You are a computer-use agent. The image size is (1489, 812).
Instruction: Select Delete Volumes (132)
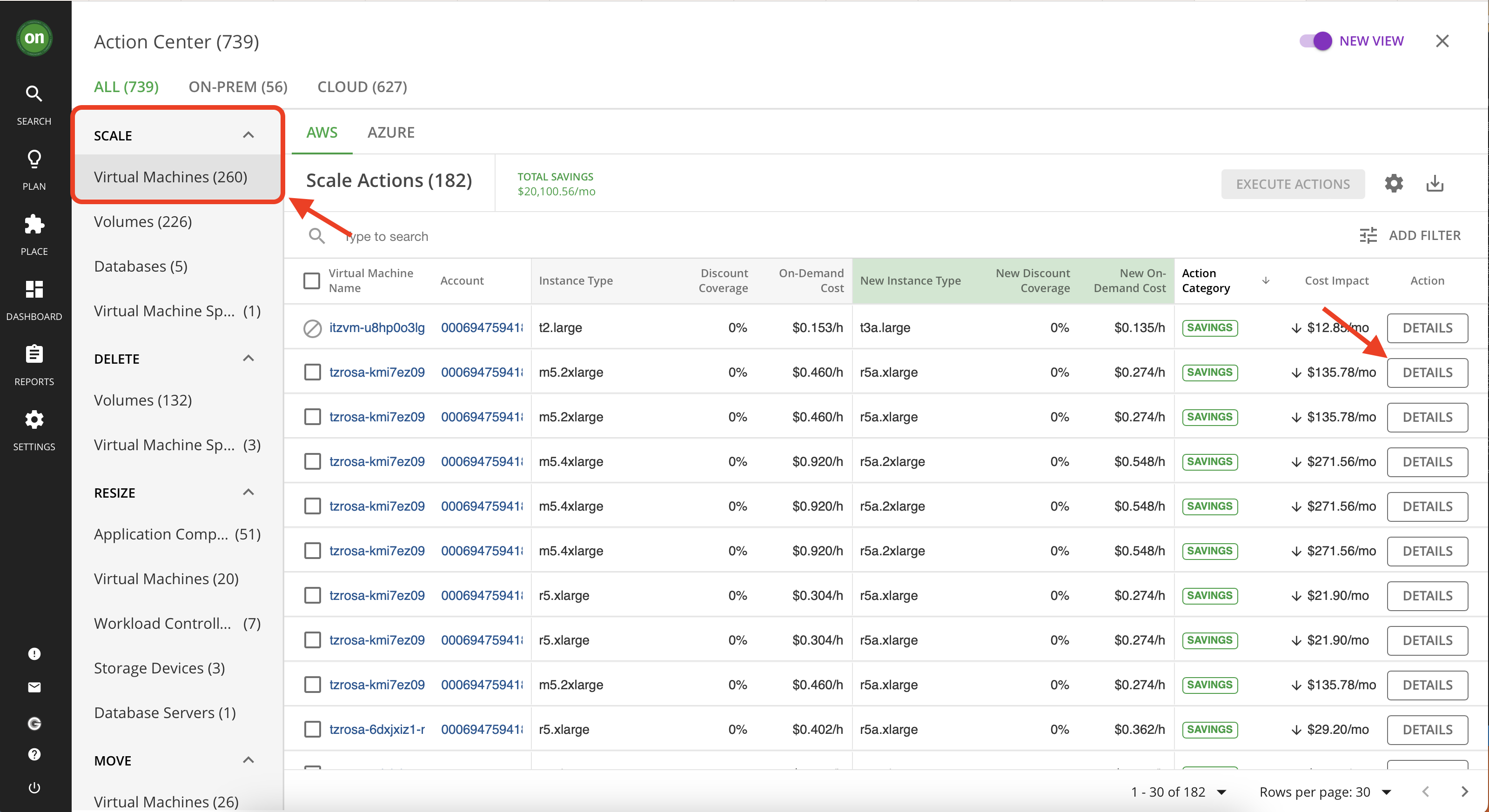click(x=143, y=400)
